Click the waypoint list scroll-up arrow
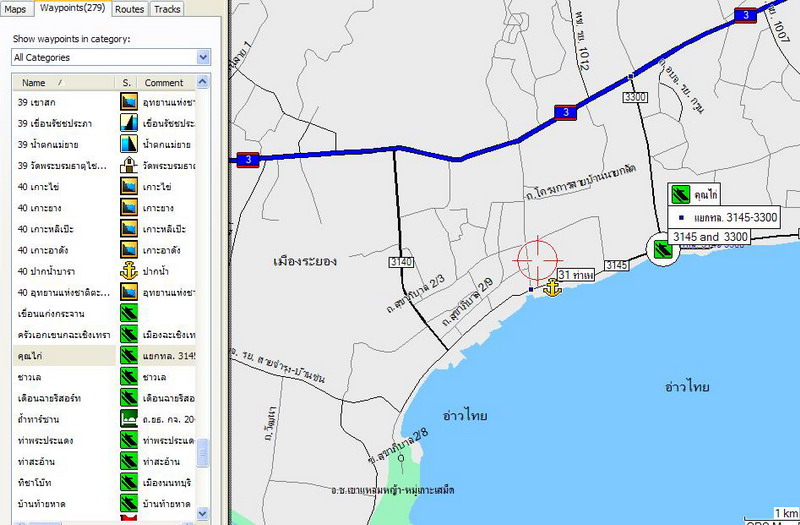The height and width of the screenshot is (525, 800). point(203,82)
